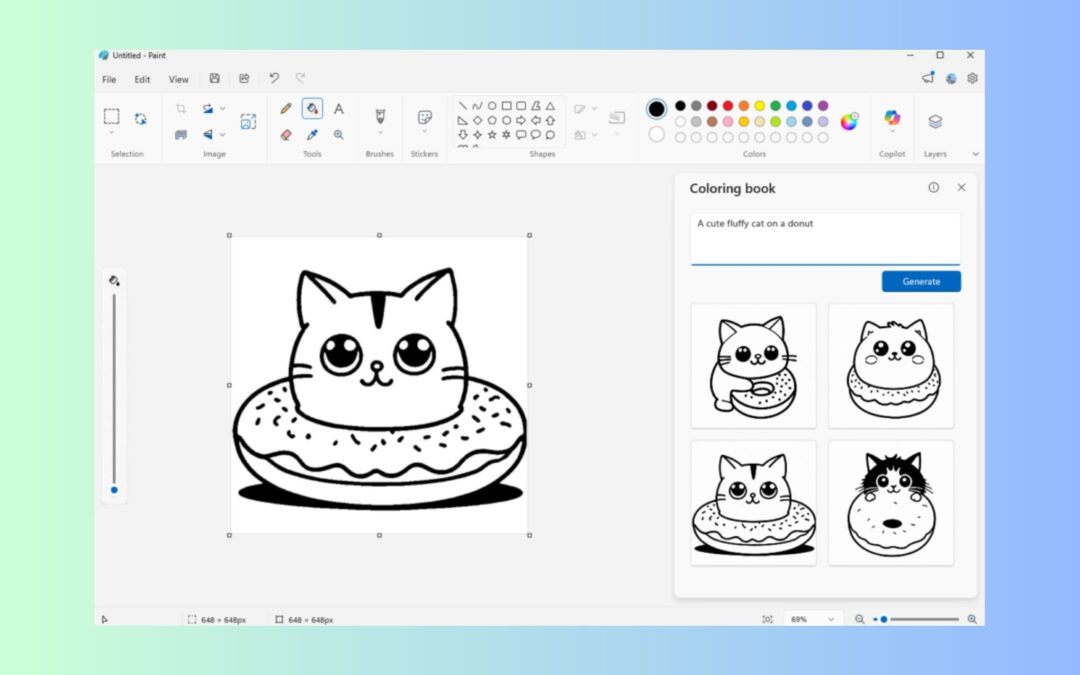Open the Layers panel
Viewport: 1080px width, 675px height.
click(935, 120)
